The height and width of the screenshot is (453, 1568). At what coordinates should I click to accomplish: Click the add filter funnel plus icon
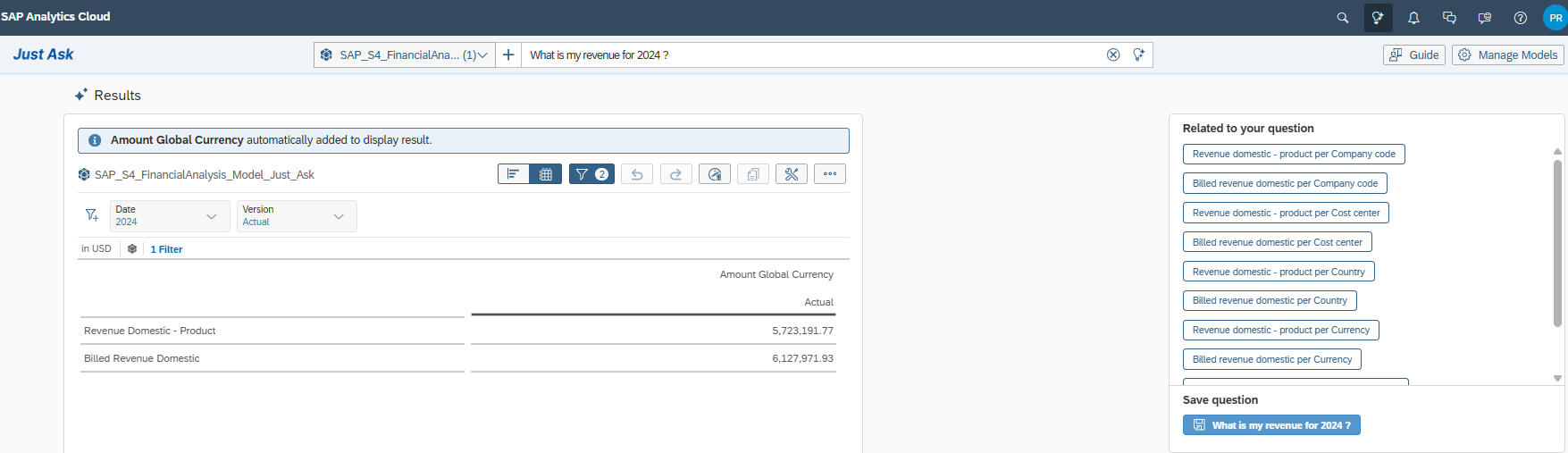click(x=91, y=215)
